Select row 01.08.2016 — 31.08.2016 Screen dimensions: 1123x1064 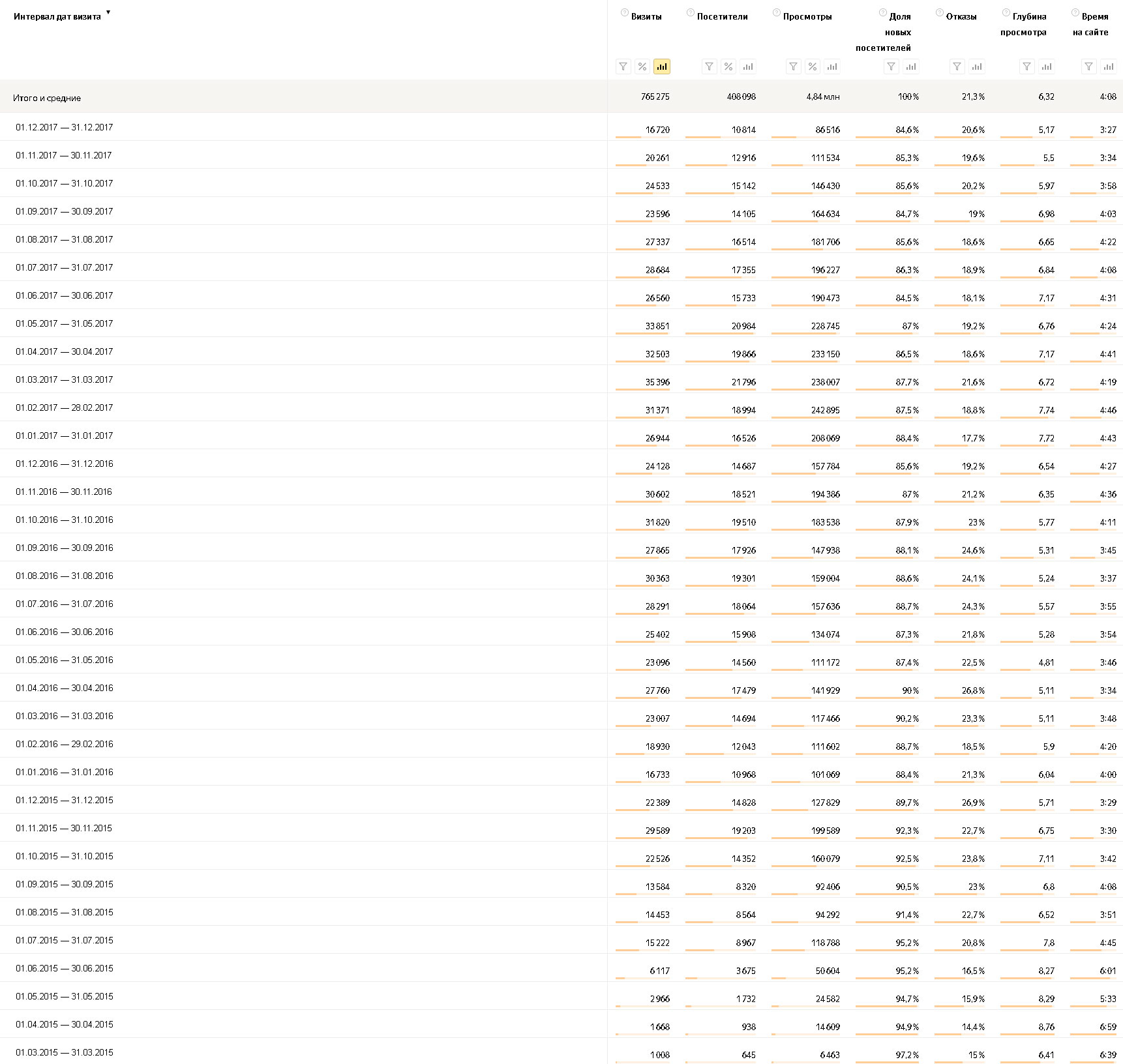[65, 576]
